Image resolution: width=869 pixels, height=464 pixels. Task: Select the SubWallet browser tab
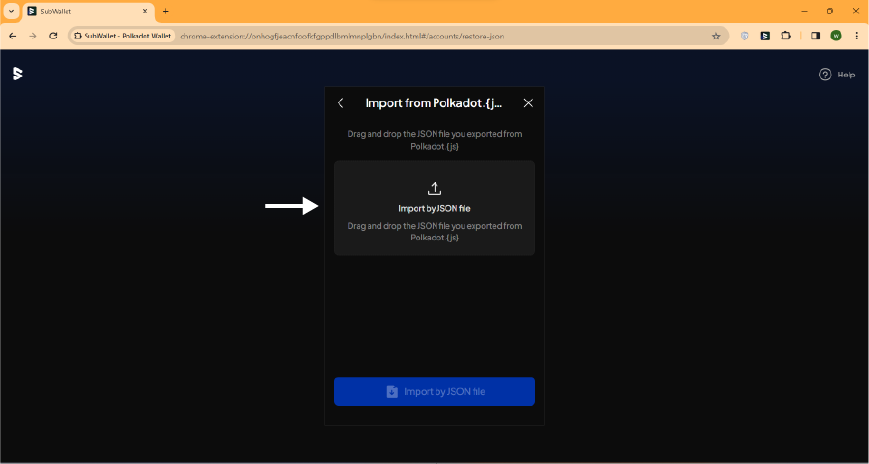coord(80,11)
